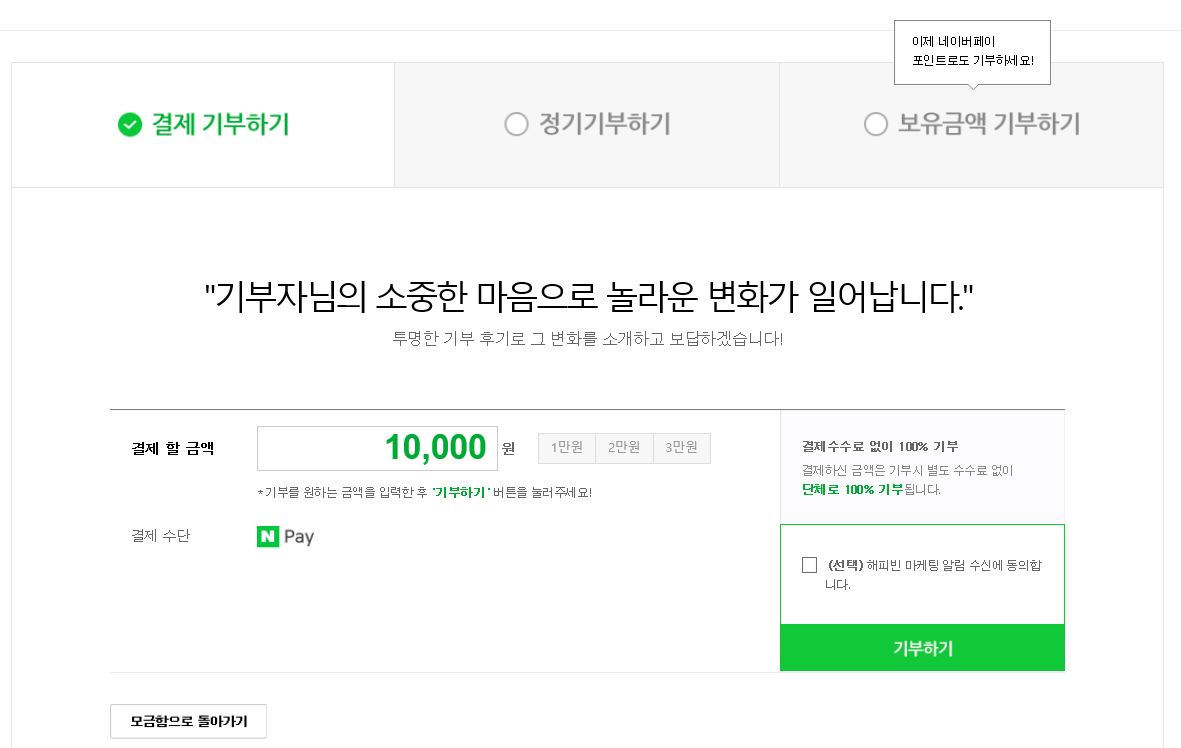Click the green N Pay logo

click(x=285, y=537)
